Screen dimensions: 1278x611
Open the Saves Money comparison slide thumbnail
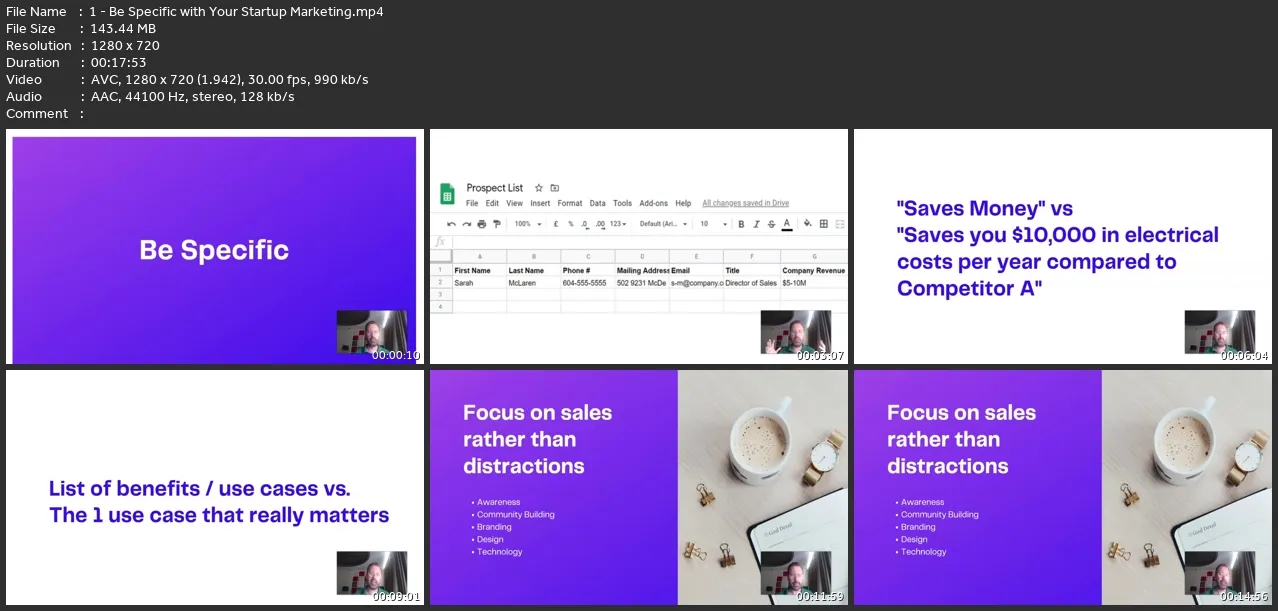1062,246
